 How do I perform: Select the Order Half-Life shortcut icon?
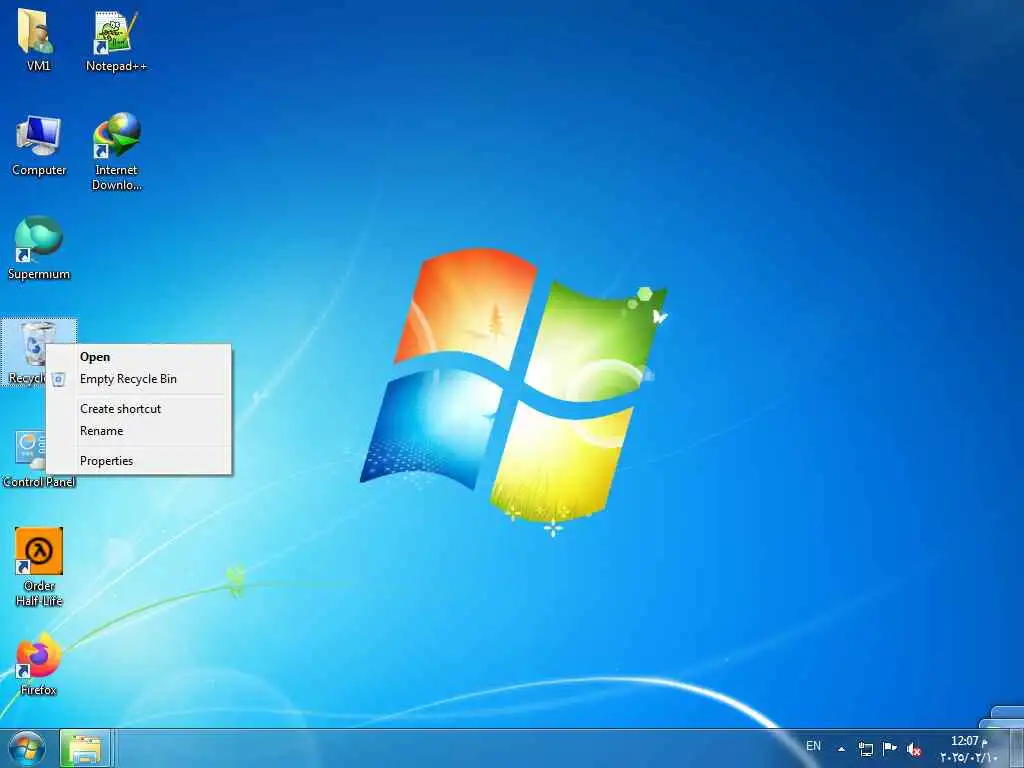coord(39,567)
